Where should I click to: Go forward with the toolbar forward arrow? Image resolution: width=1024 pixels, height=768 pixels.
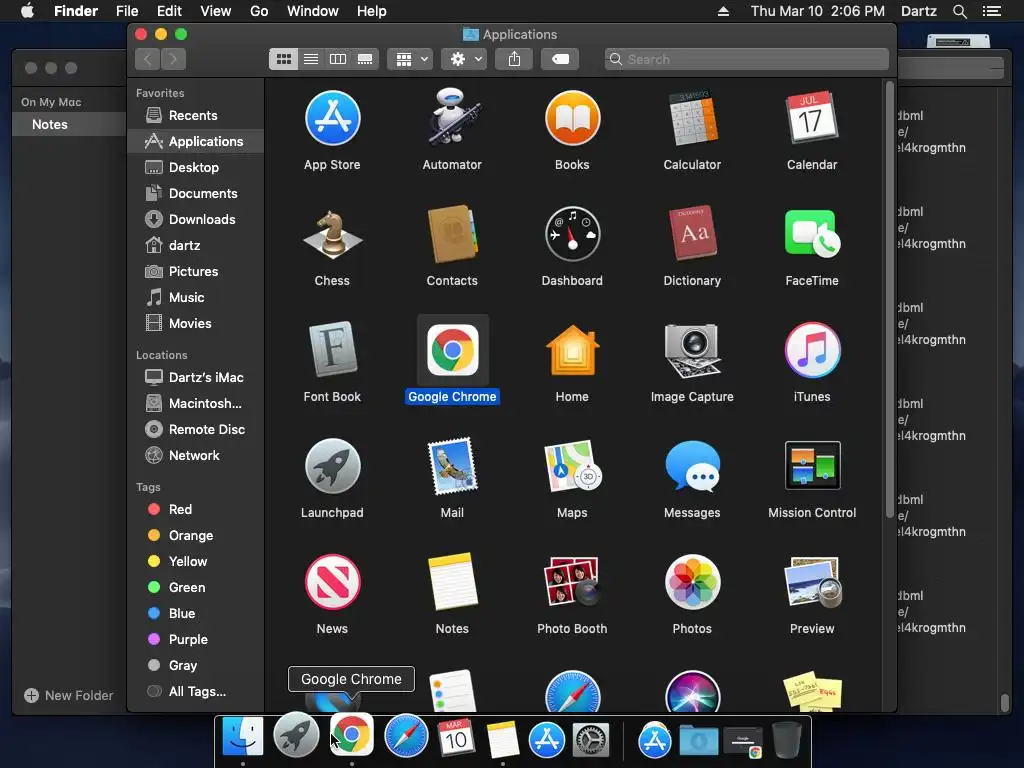pos(173,59)
